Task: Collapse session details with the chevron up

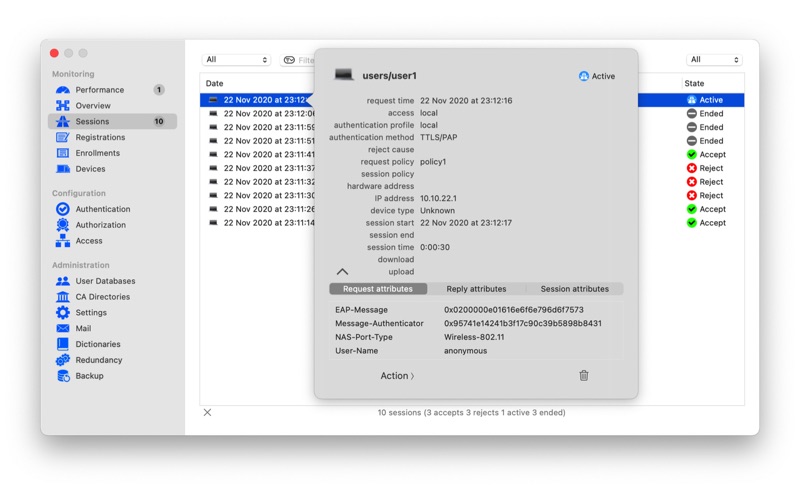Action: [x=342, y=272]
